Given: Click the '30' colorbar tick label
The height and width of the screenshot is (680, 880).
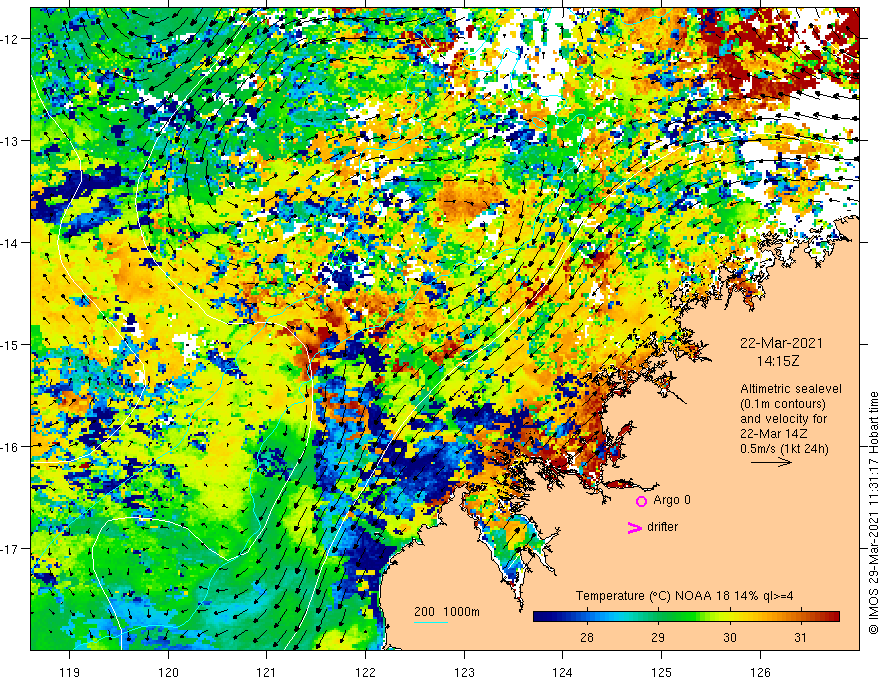Looking at the screenshot, I should 730,637.
